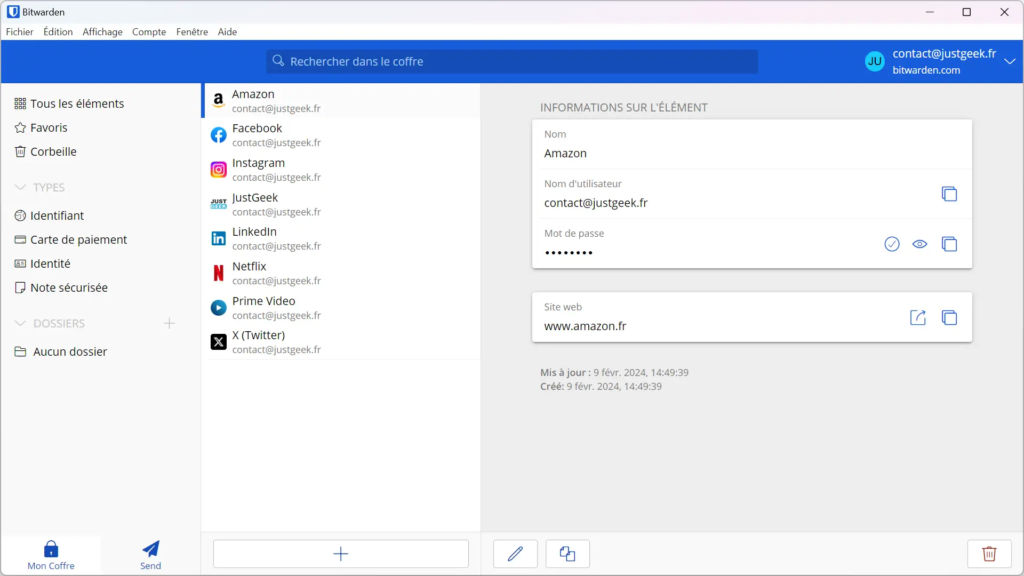
Task: Edit the Amazon entry with the pencil icon
Action: pyautogui.click(x=515, y=553)
